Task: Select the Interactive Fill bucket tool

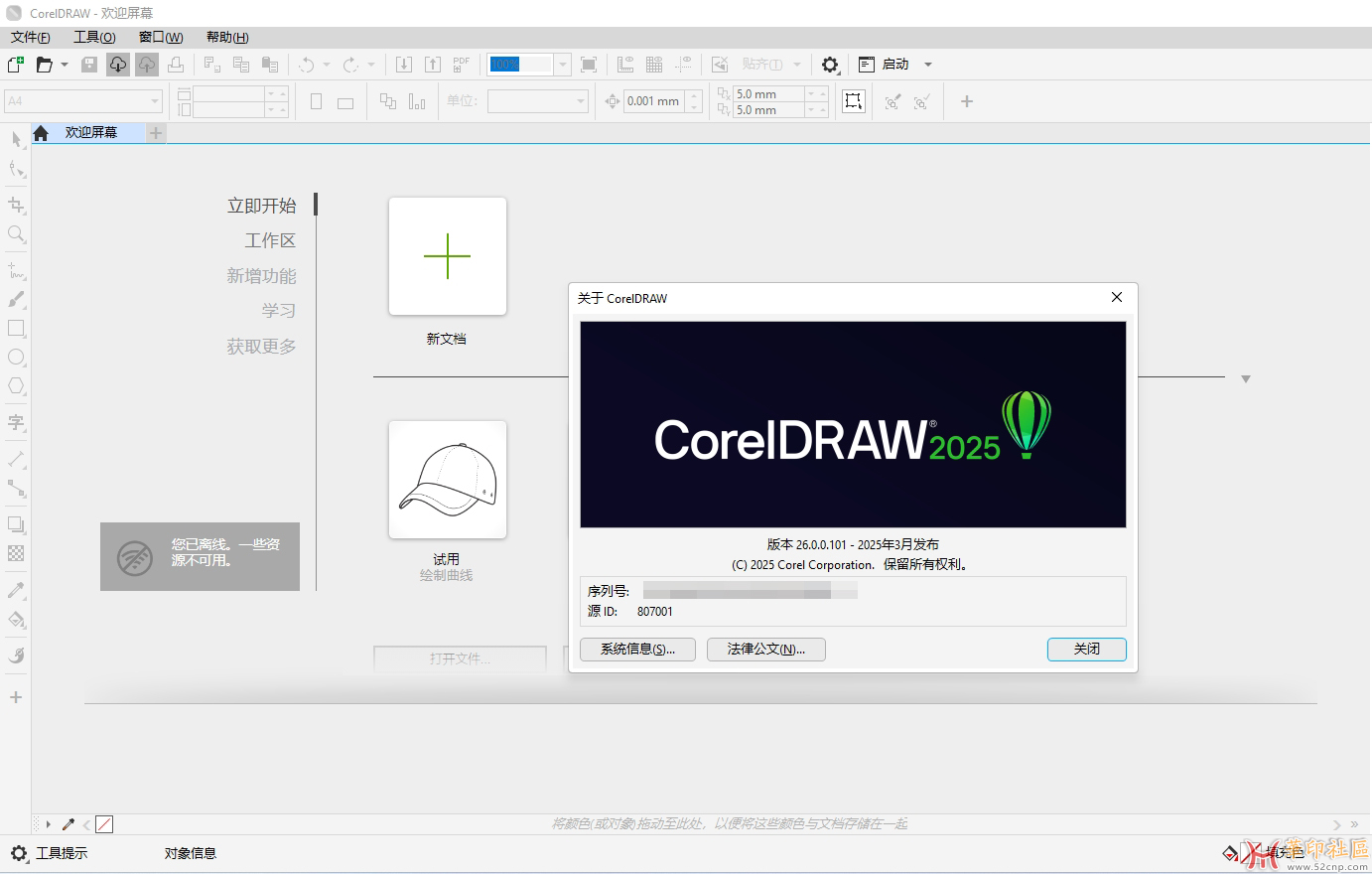Action: pyautogui.click(x=16, y=620)
